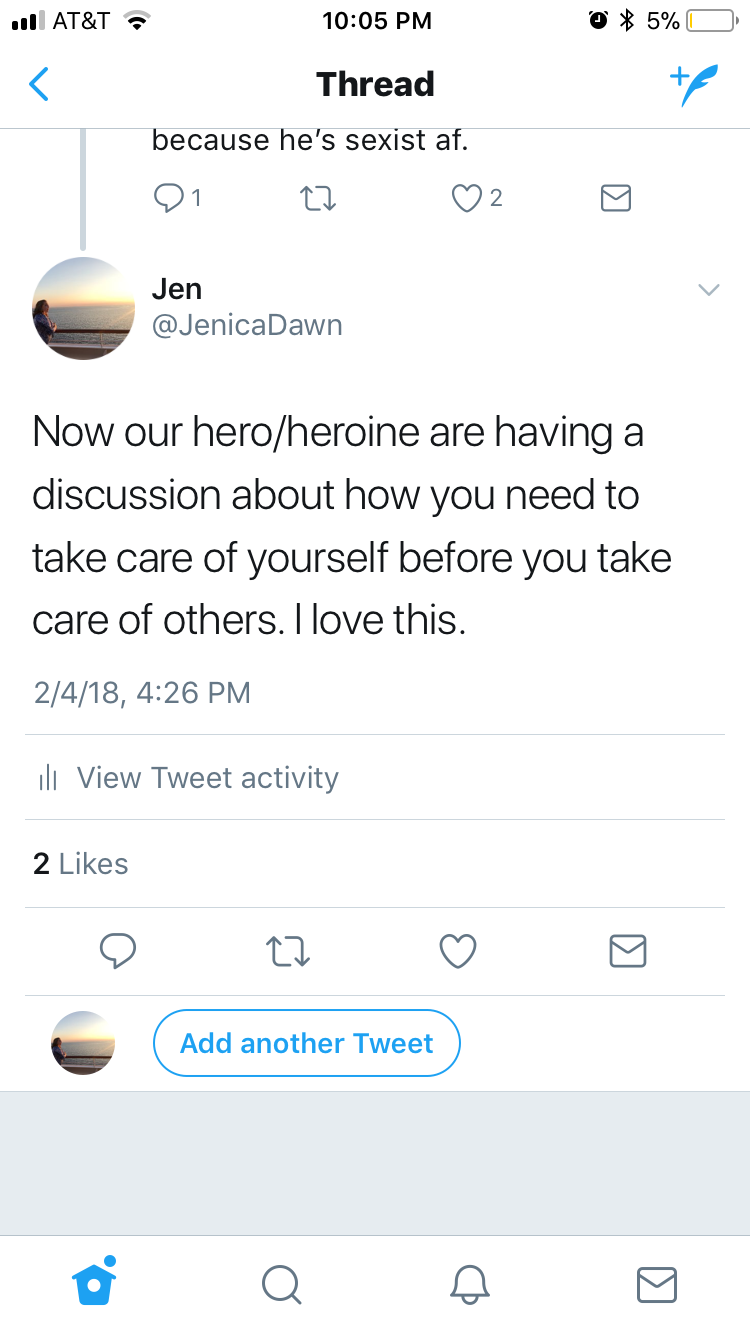
Task: Open the Messages tab in bottom bar
Action: (657, 1284)
